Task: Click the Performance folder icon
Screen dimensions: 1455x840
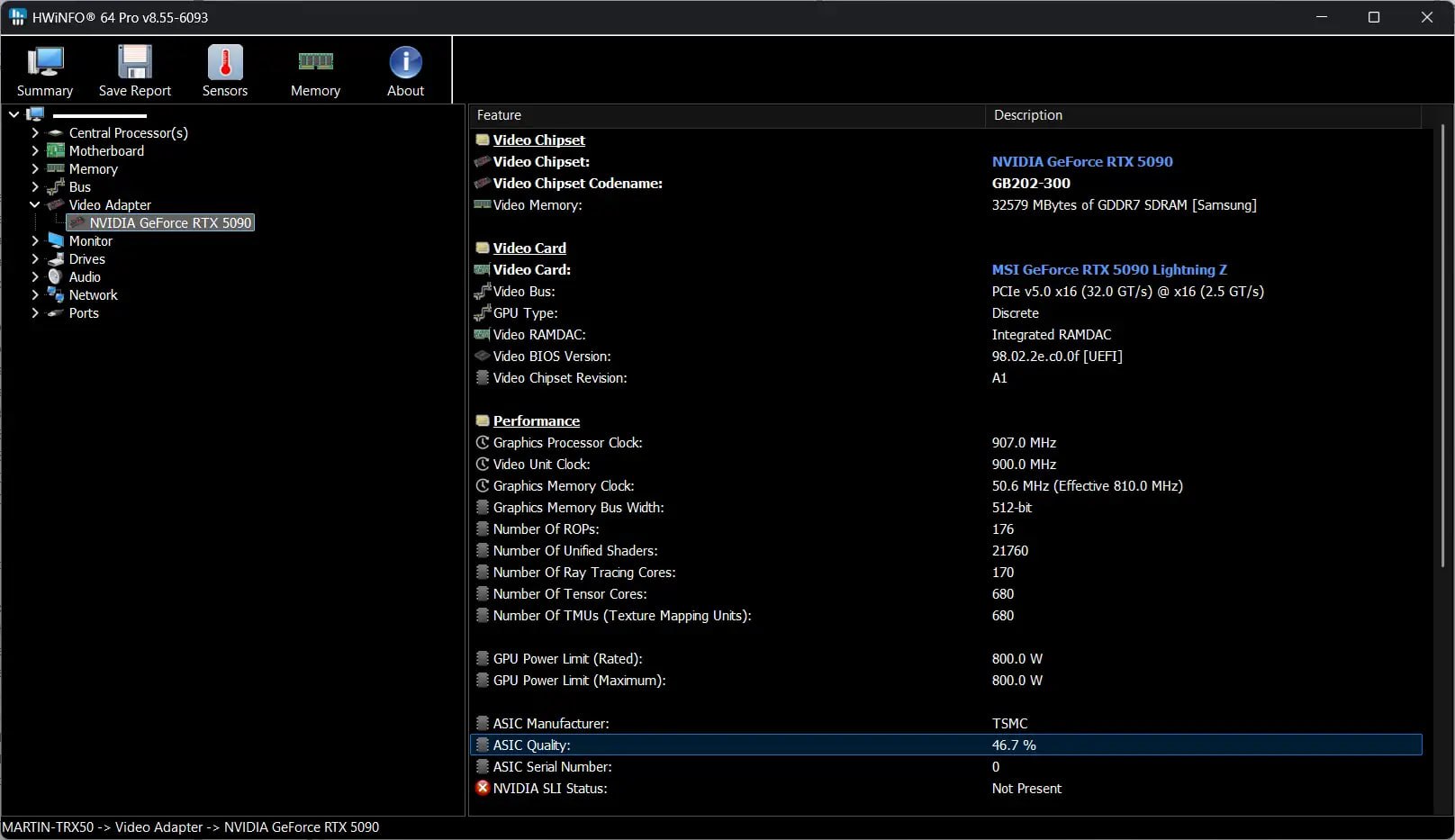Action: click(483, 420)
